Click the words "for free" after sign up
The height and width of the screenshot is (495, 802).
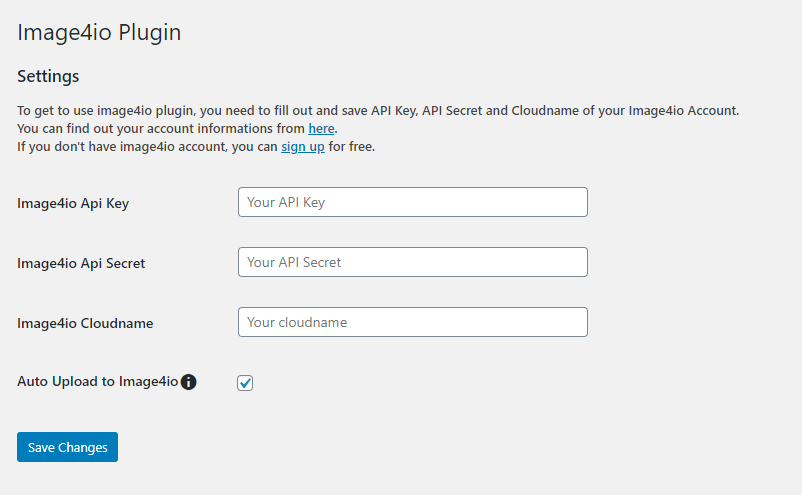coord(352,147)
